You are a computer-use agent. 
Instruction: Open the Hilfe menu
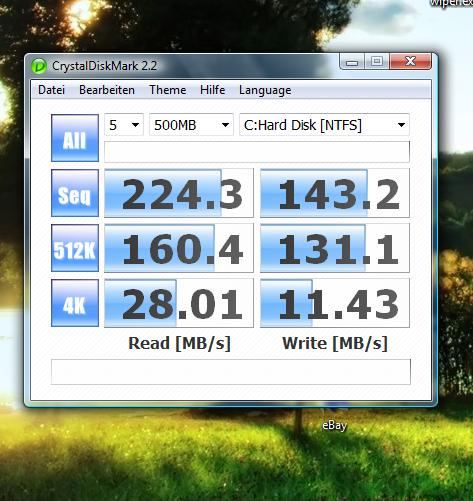212,90
